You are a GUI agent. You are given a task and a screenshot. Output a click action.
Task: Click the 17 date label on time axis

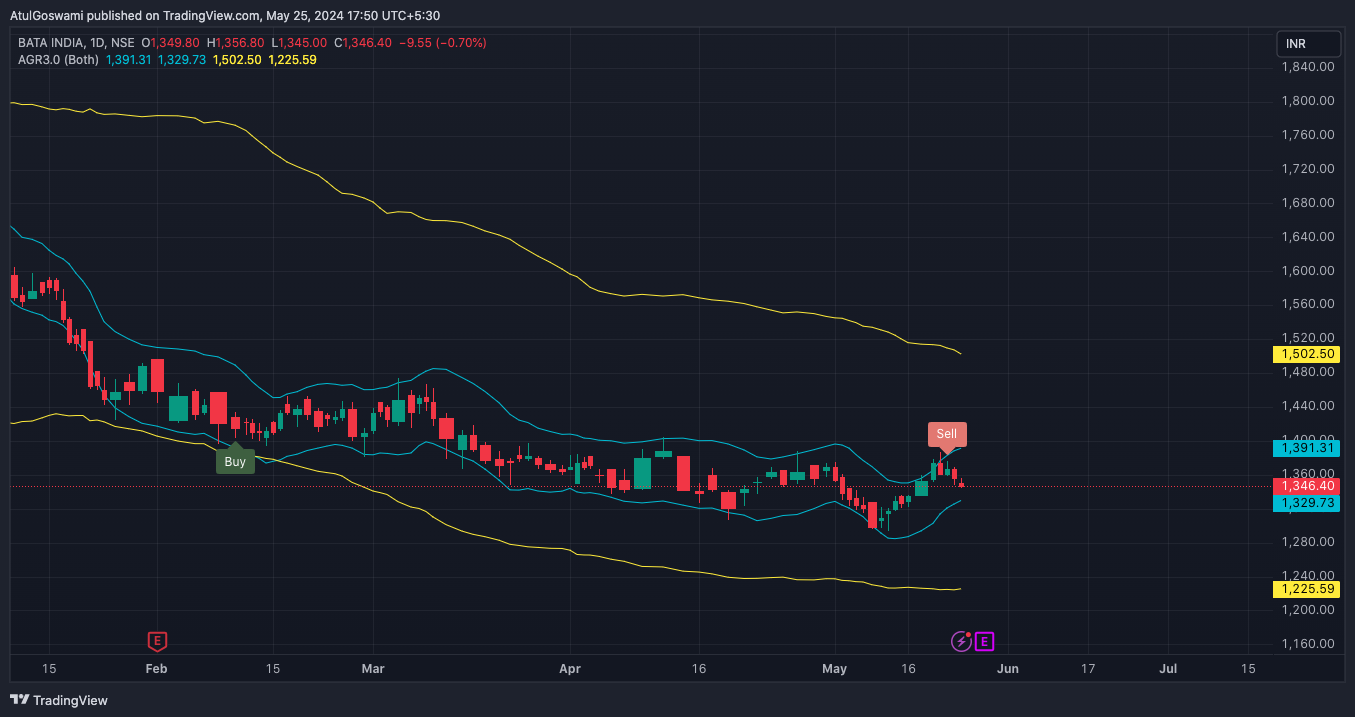click(1088, 668)
